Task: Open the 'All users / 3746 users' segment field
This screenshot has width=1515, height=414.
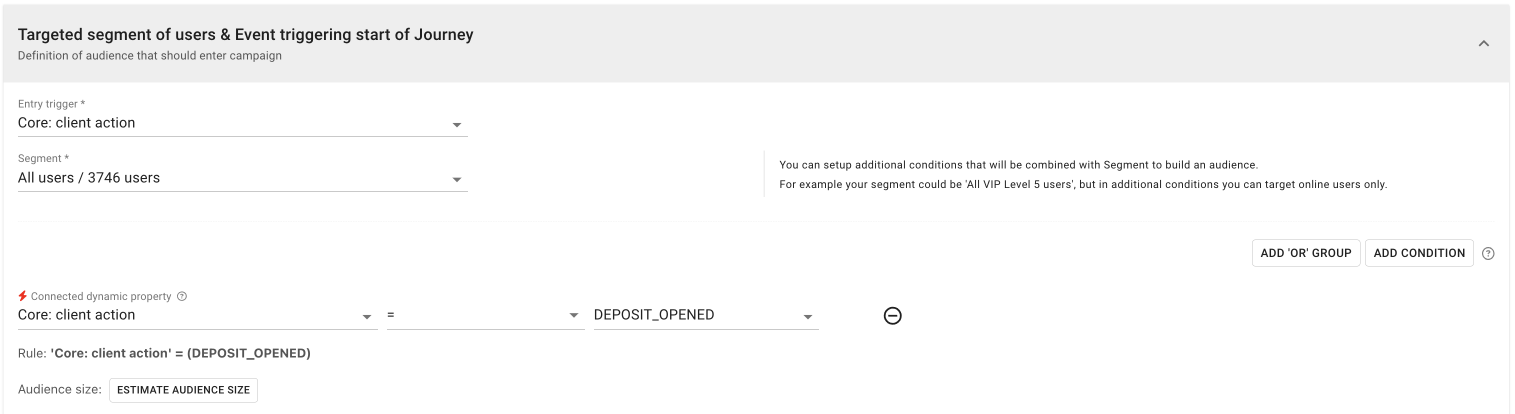Action: coord(230,178)
